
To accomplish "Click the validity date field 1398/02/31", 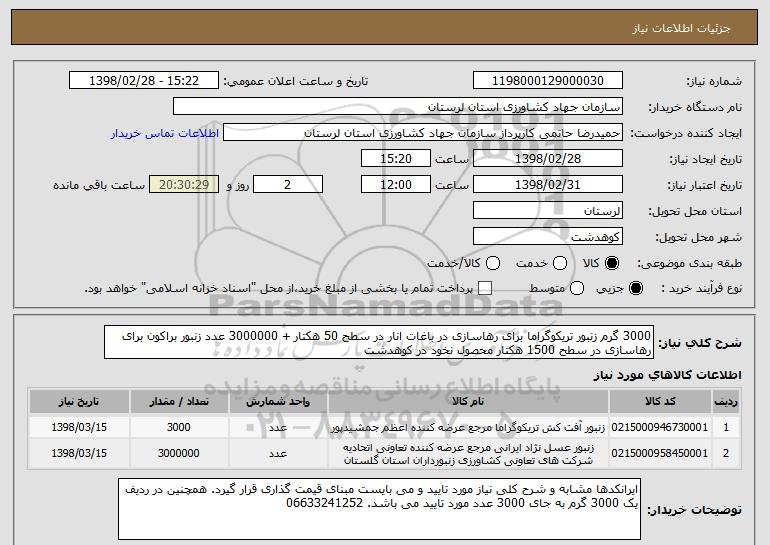I will (548, 185).
